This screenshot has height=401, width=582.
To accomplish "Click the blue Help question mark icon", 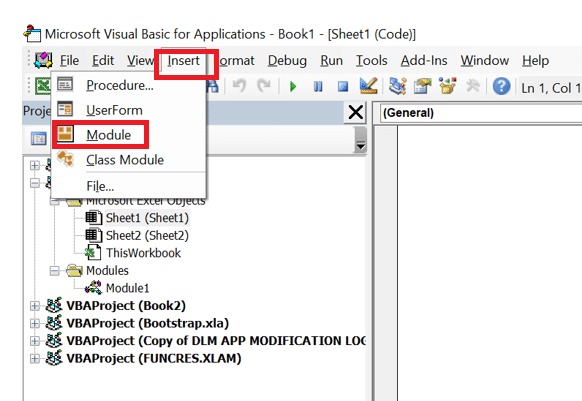I will [x=501, y=87].
